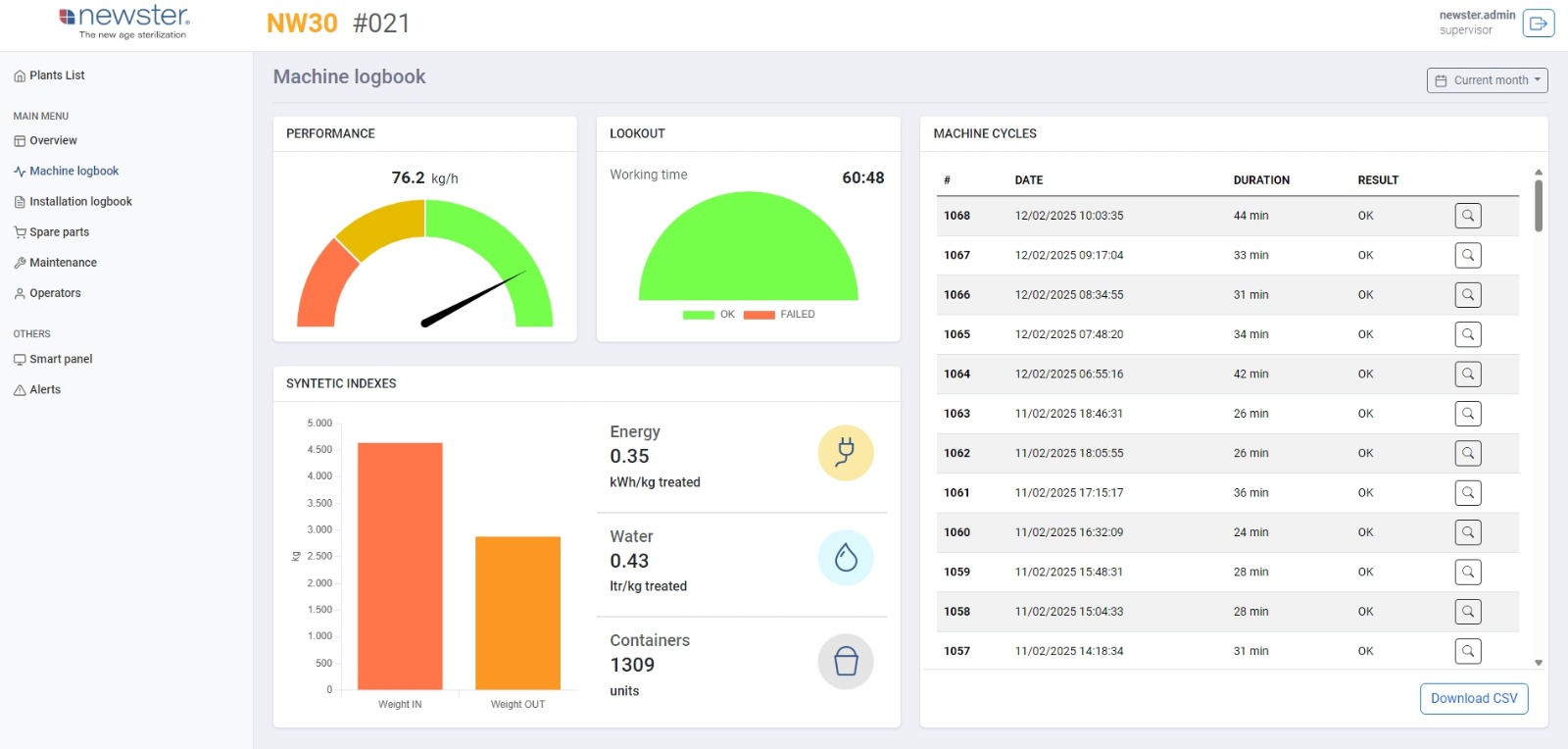1568x749 pixels.
Task: Click the Energy plug icon
Action: (845, 453)
